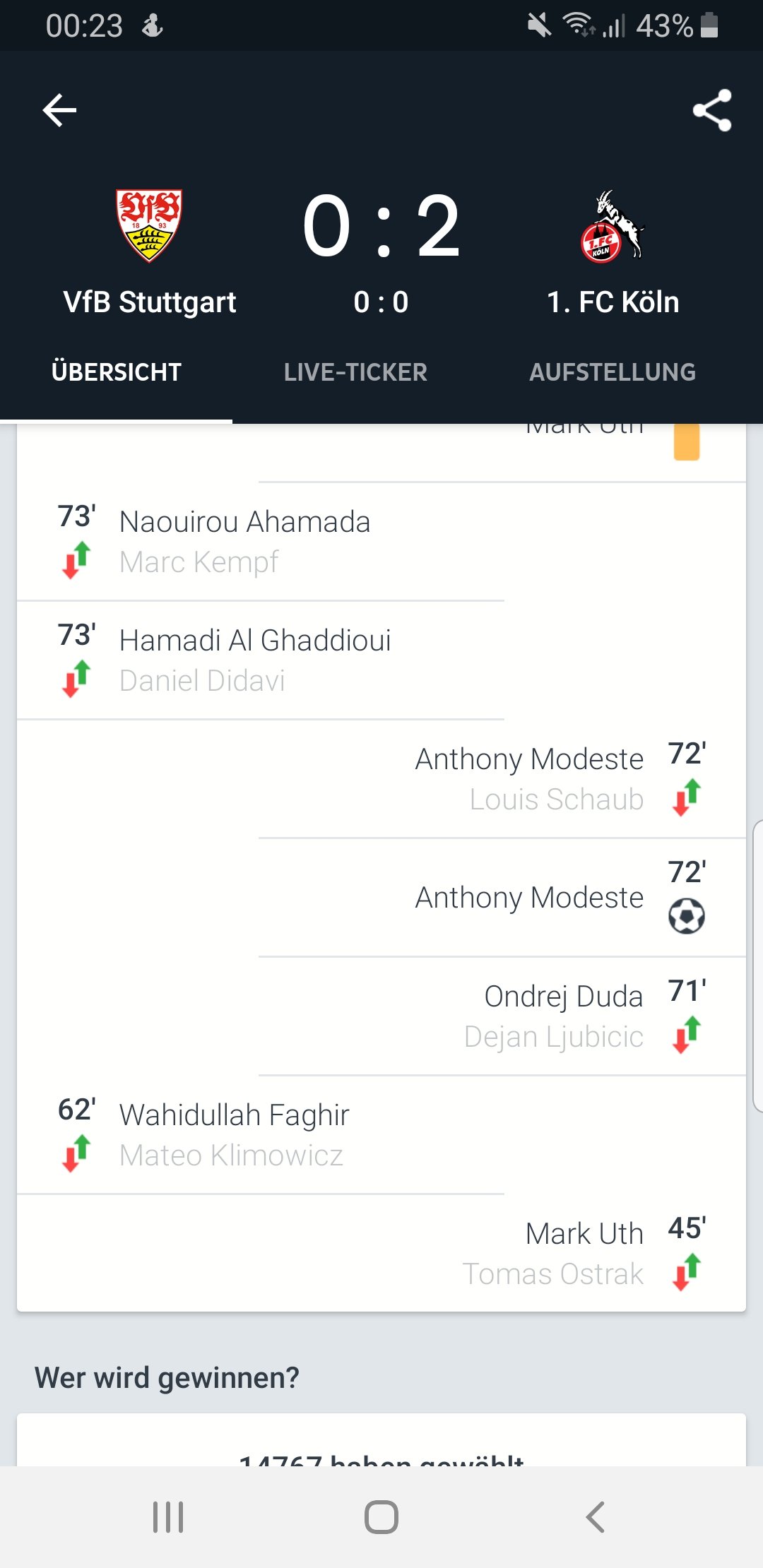The image size is (763, 1568).
Task: Tap substitution arrows at 71' Ondrej Duda
Action: [x=687, y=1035]
